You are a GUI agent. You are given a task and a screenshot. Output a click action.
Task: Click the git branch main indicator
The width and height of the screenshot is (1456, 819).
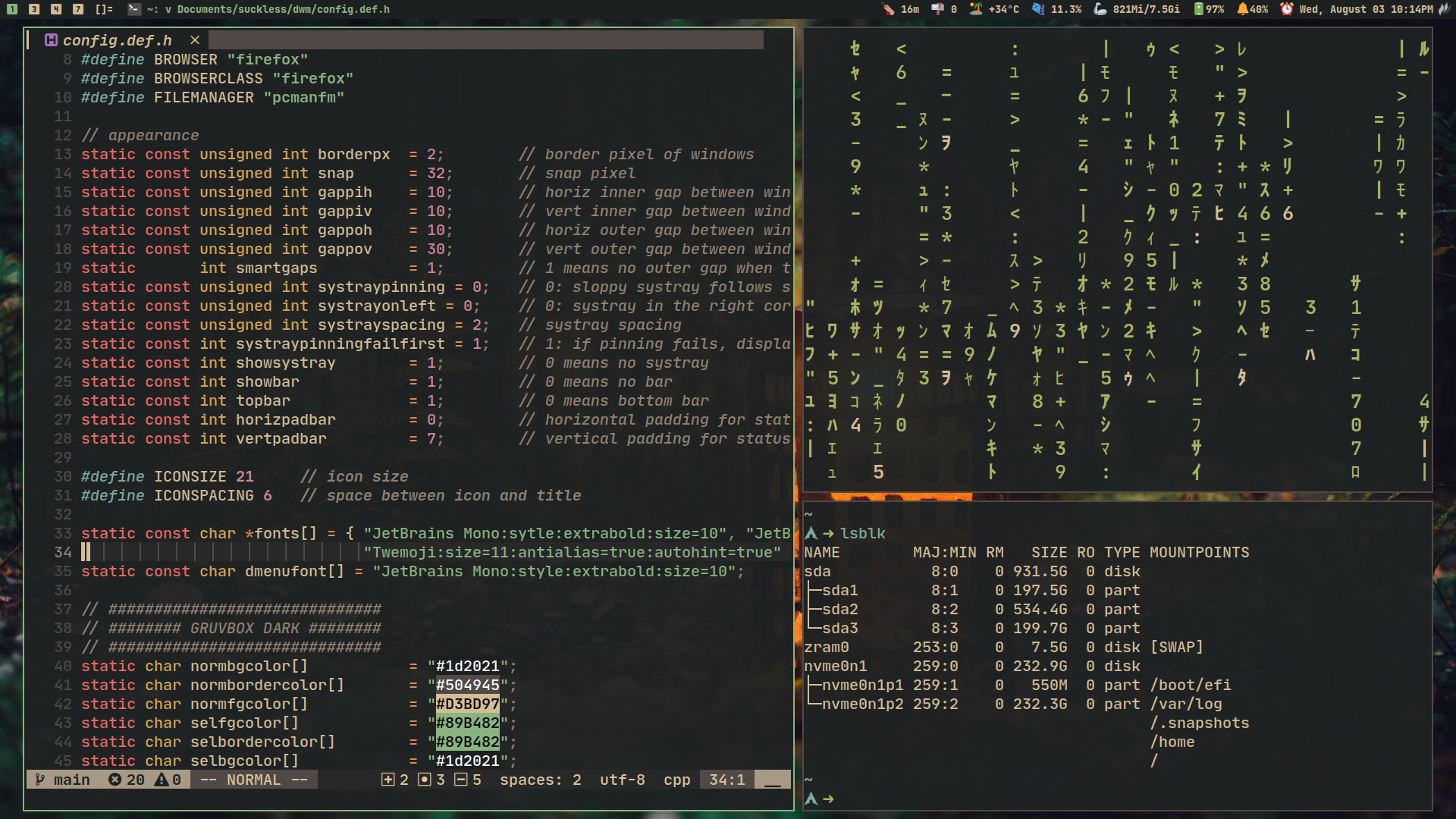click(x=63, y=780)
